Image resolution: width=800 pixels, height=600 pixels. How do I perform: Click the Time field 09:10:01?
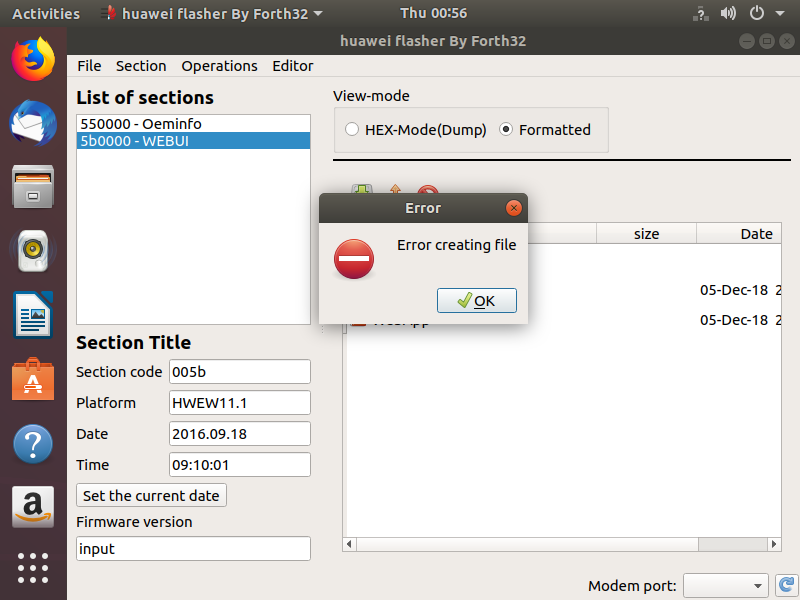tap(240, 465)
